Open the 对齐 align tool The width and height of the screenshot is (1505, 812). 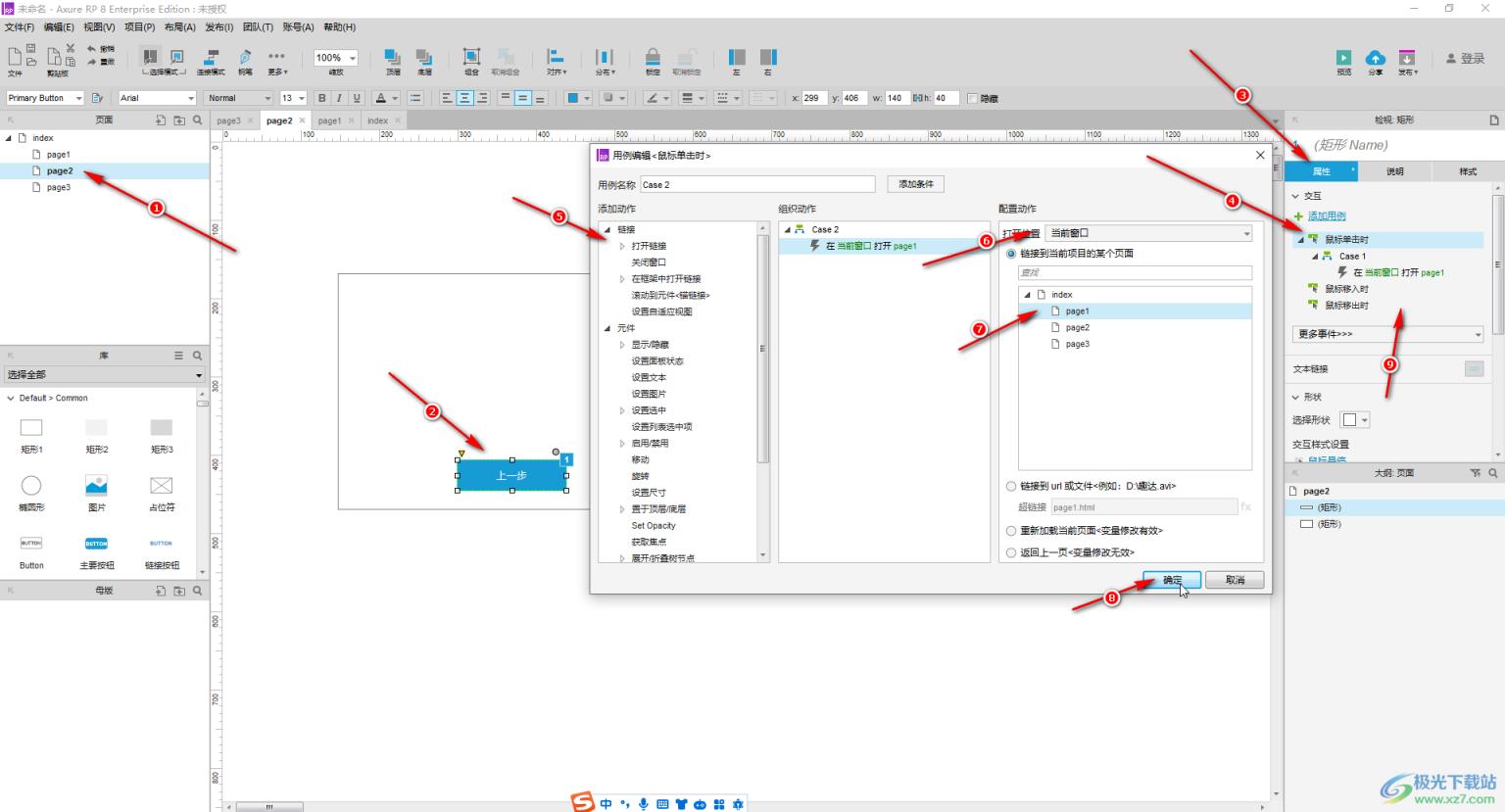556,61
